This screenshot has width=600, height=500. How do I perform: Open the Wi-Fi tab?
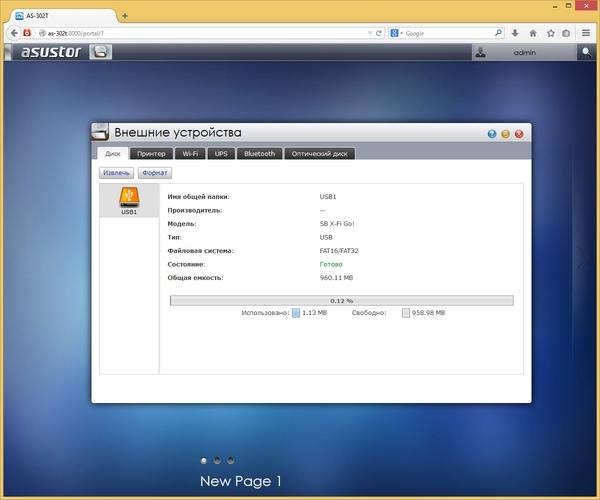click(190, 153)
